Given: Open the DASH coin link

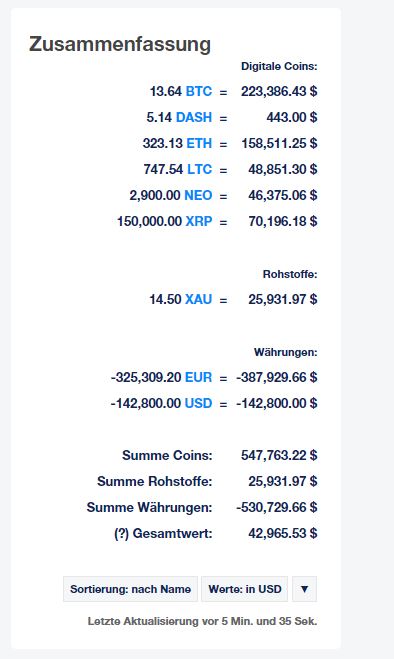Looking at the screenshot, I should [194, 117].
